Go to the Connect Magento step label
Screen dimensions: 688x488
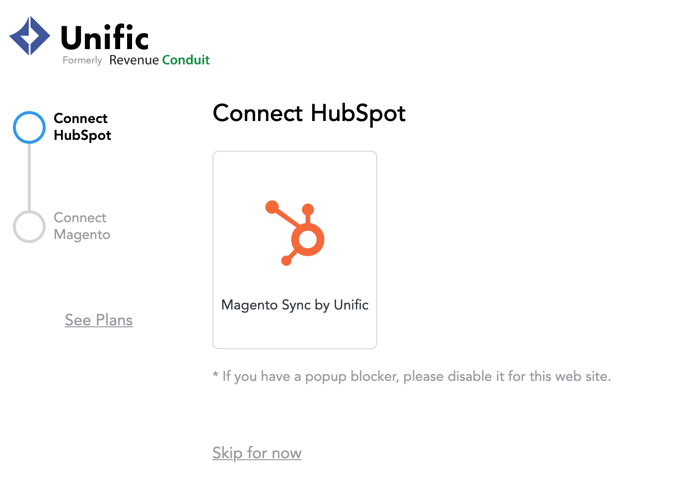[x=82, y=226]
